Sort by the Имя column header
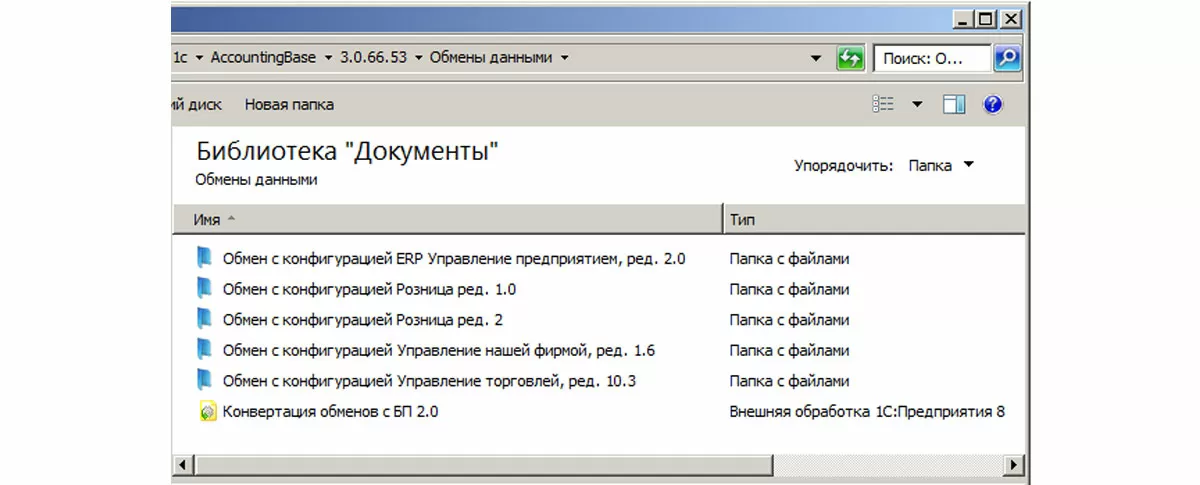 click(x=446, y=218)
